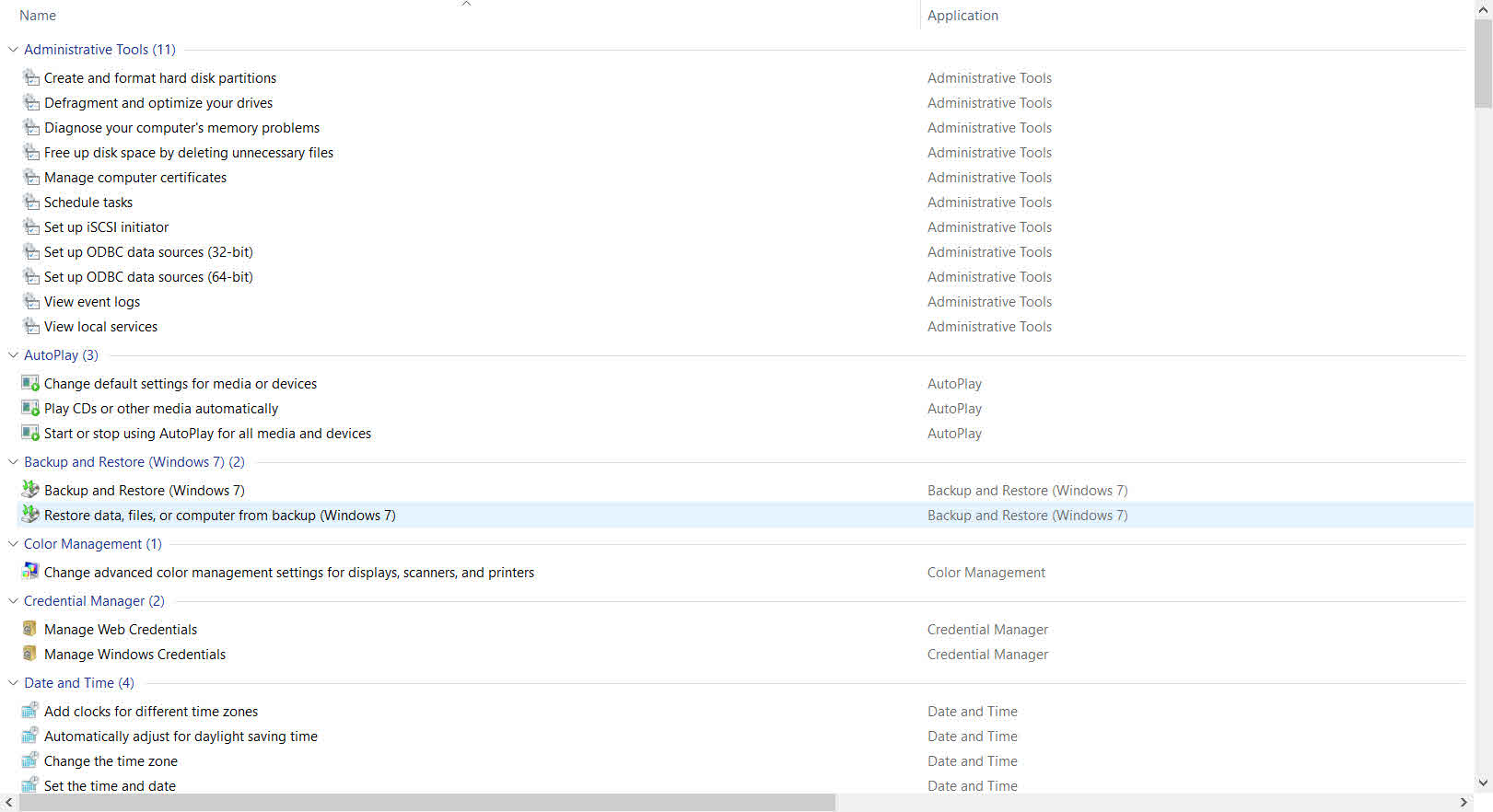Click the Set up iSCSI initiator icon

pyautogui.click(x=30, y=226)
